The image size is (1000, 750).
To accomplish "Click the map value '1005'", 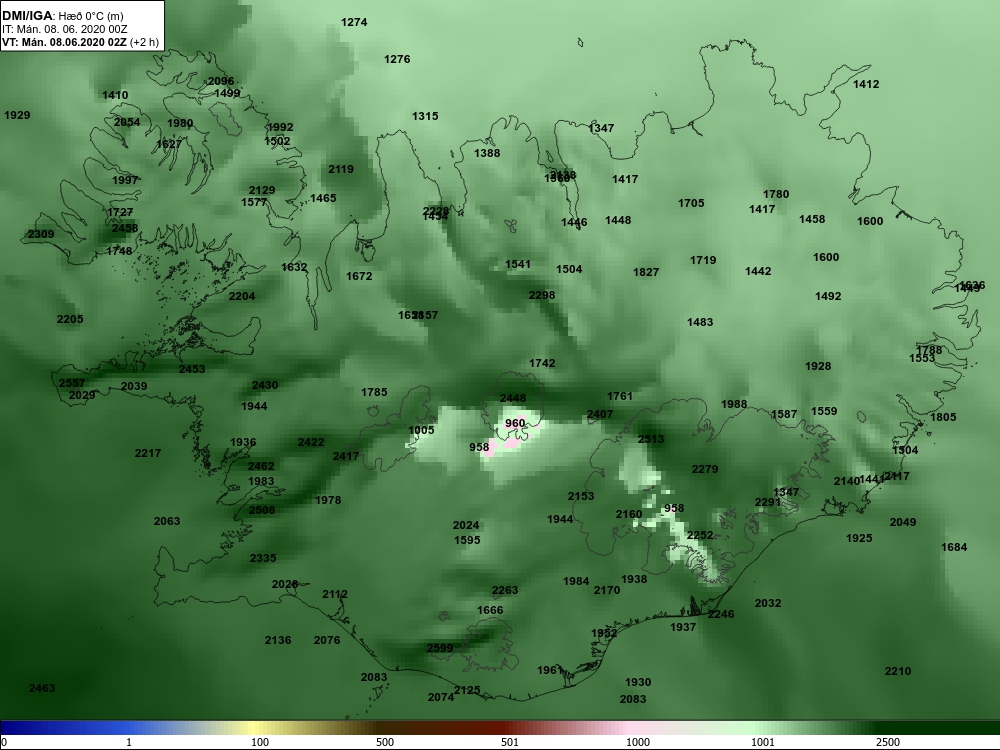I will [421, 430].
